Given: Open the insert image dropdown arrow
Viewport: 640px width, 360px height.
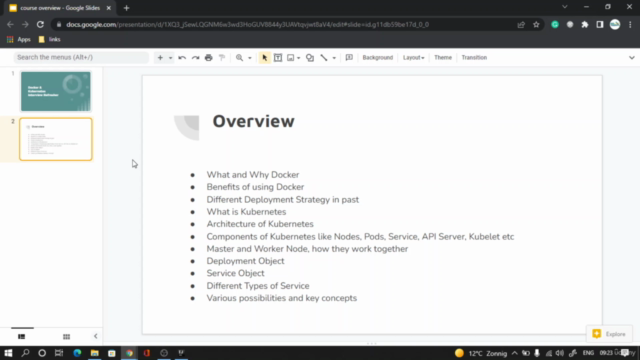Looking at the screenshot, I should (x=299, y=58).
